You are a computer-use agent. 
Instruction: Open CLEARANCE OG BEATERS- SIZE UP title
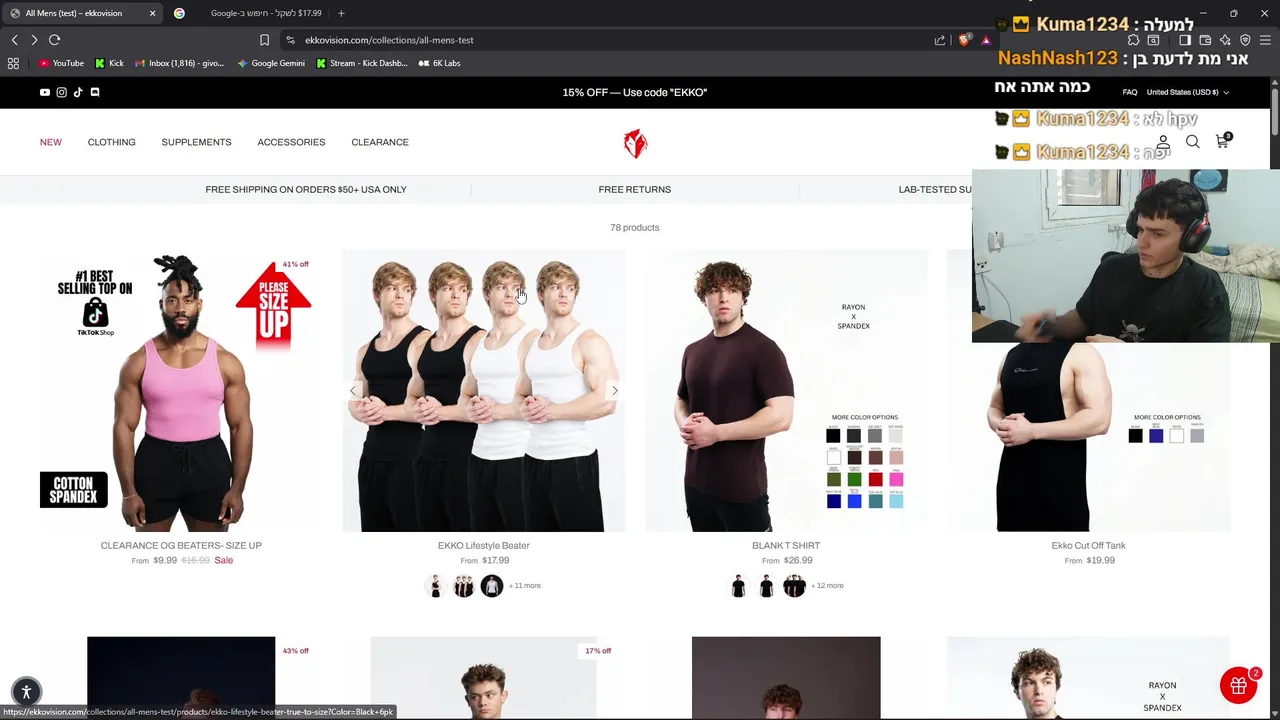click(x=181, y=546)
